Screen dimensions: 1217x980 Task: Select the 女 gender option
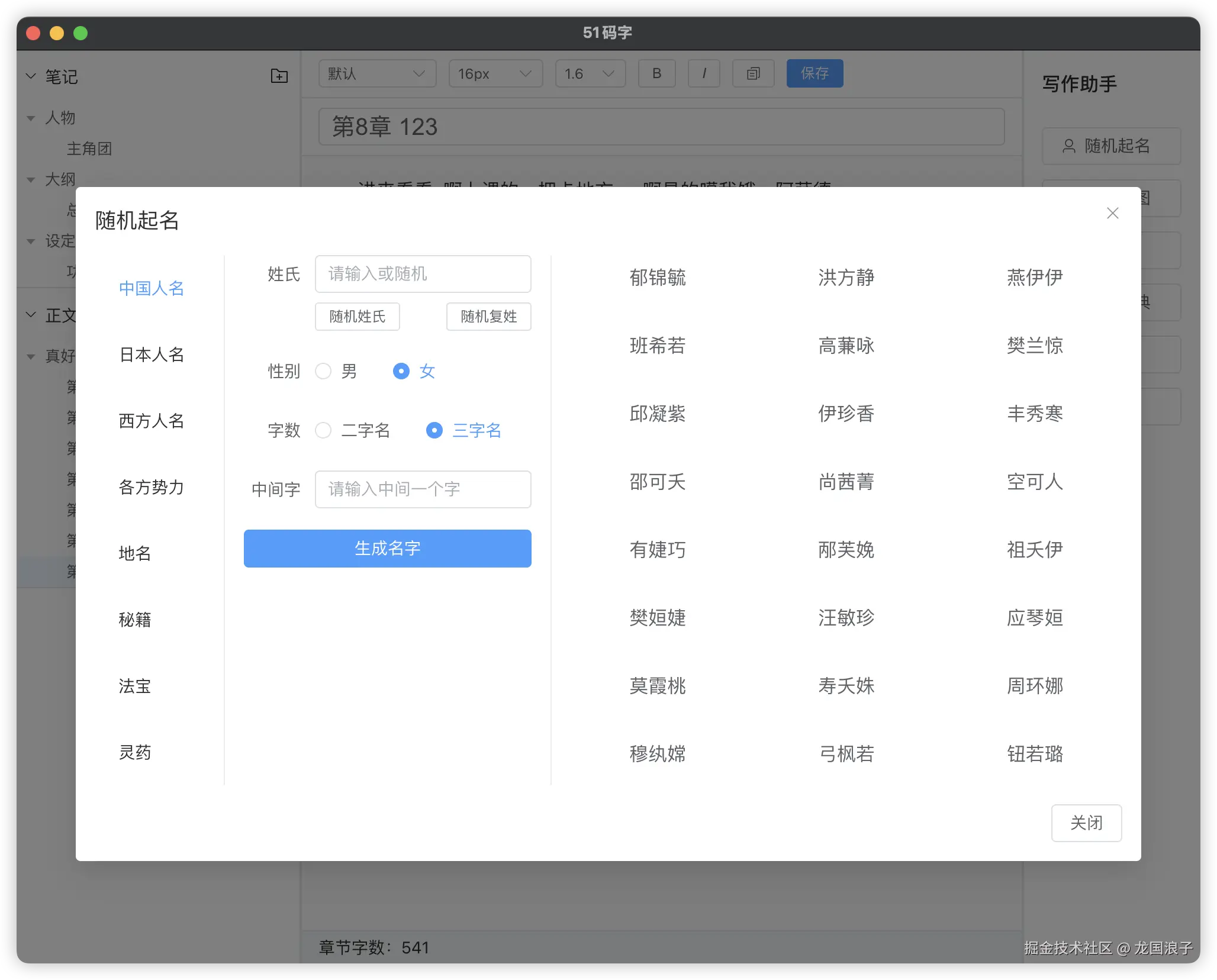[402, 371]
